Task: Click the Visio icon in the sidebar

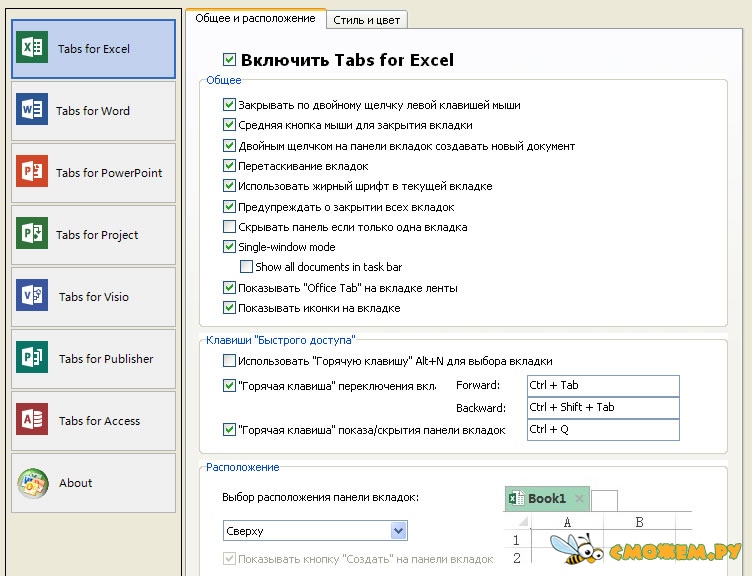Action: pos(32,295)
